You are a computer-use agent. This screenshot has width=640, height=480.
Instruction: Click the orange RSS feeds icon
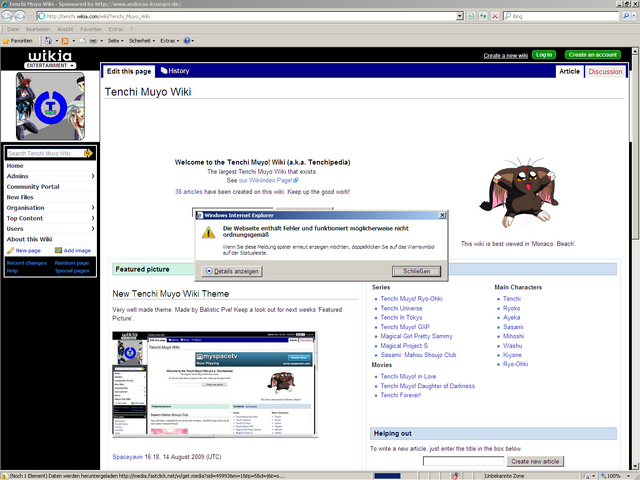click(x=65, y=41)
